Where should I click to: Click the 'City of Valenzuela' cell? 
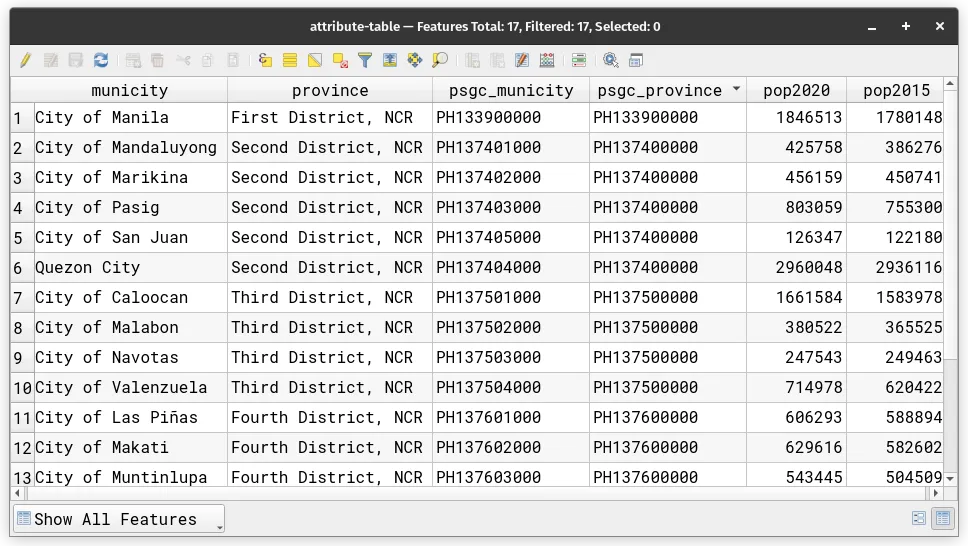[x=131, y=388]
